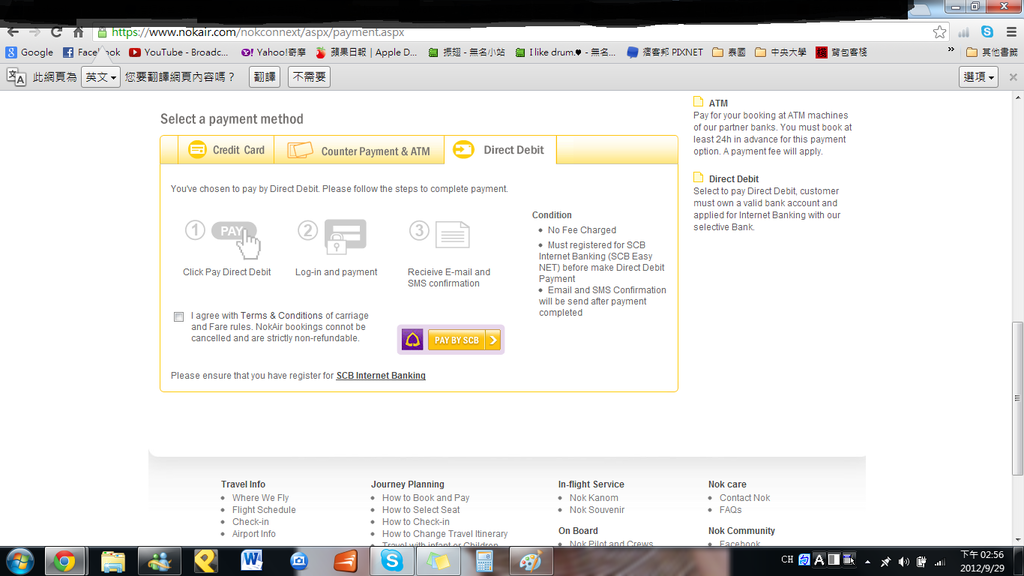The image size is (1024, 576).
Task: Open the sticky notes taskbar icon
Action: pos(438,562)
